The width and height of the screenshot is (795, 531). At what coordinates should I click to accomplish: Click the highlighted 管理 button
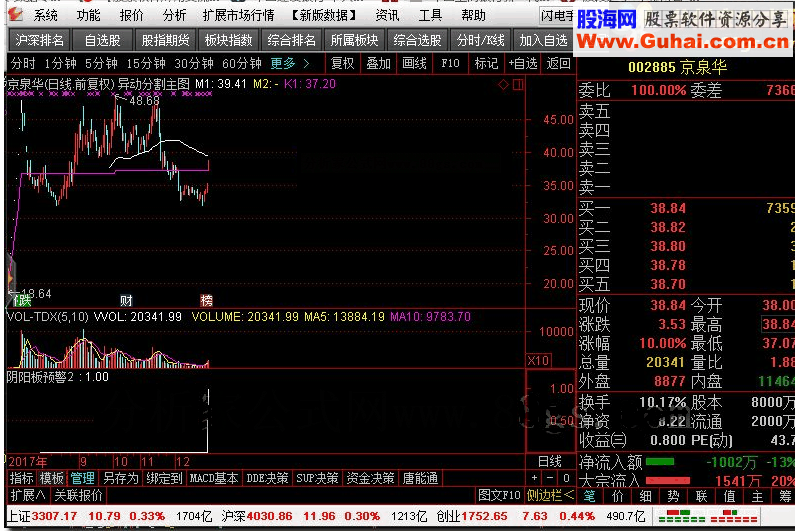[82, 478]
